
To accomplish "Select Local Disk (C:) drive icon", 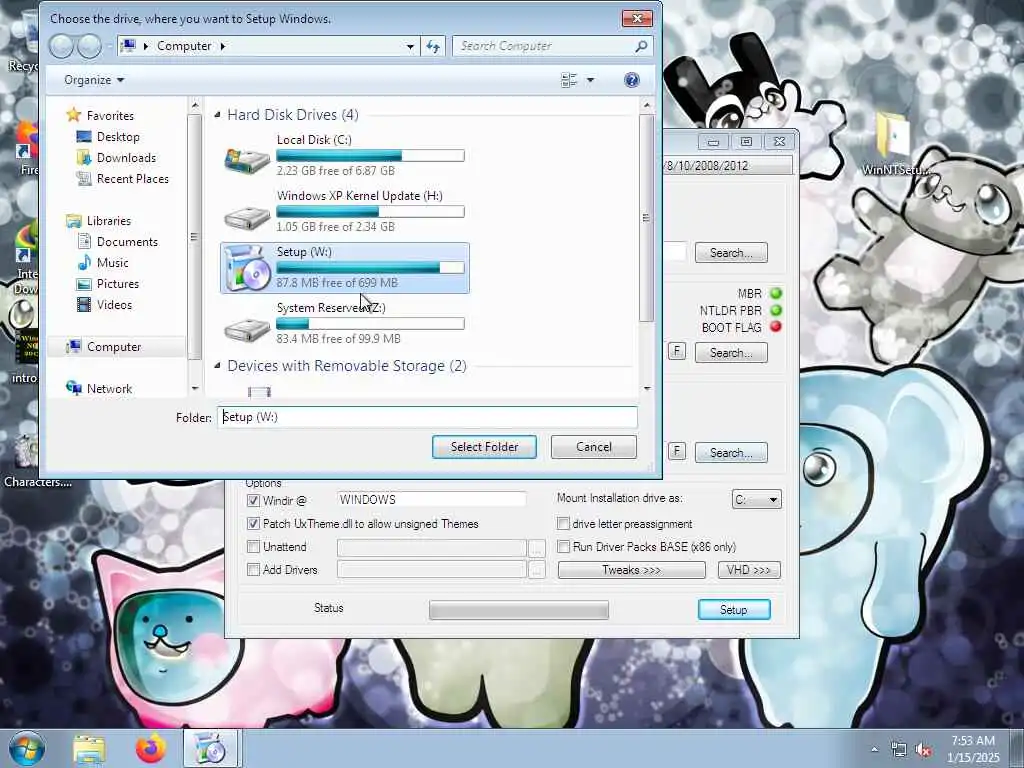I will (247, 159).
